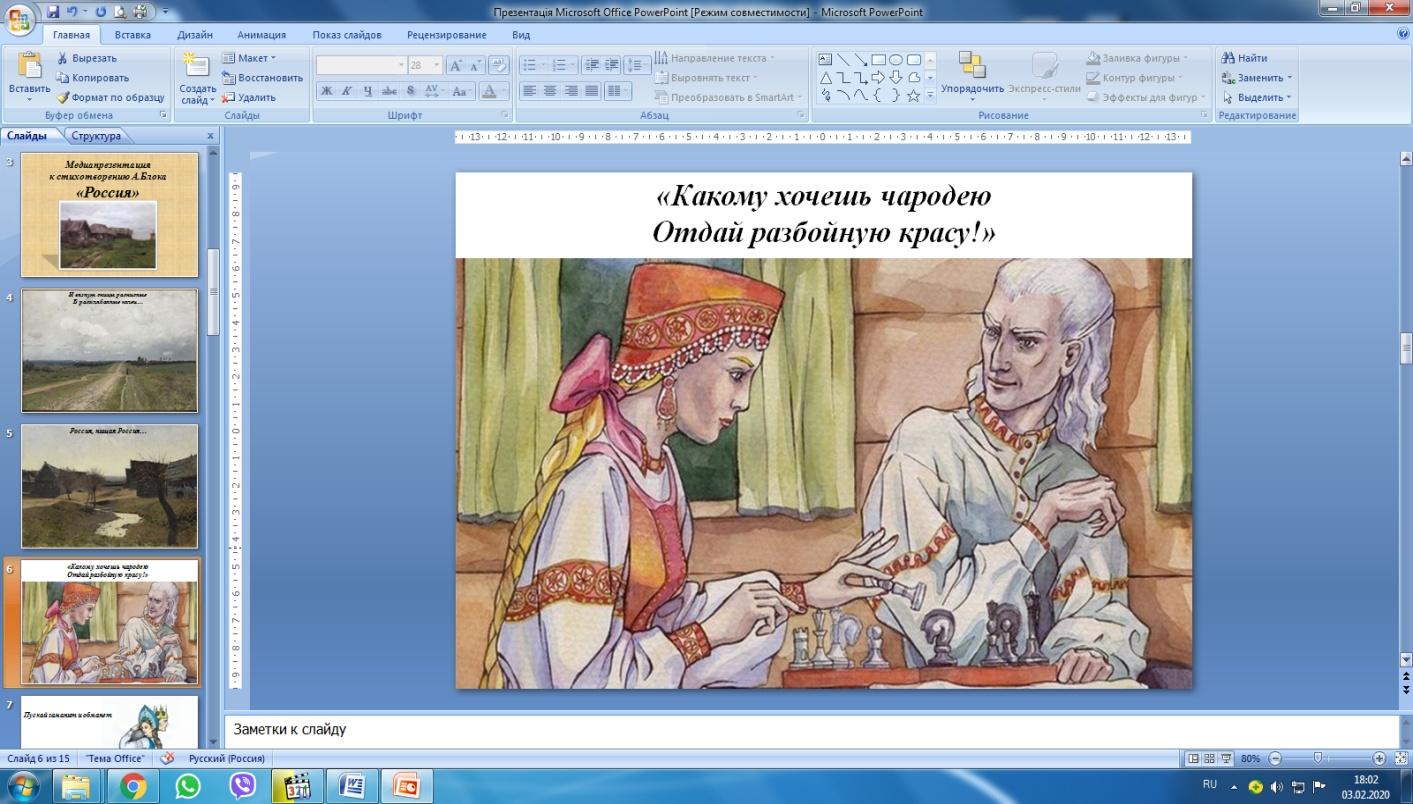Toggle underline Ч formatting
This screenshot has height=804, width=1413.
tap(368, 91)
